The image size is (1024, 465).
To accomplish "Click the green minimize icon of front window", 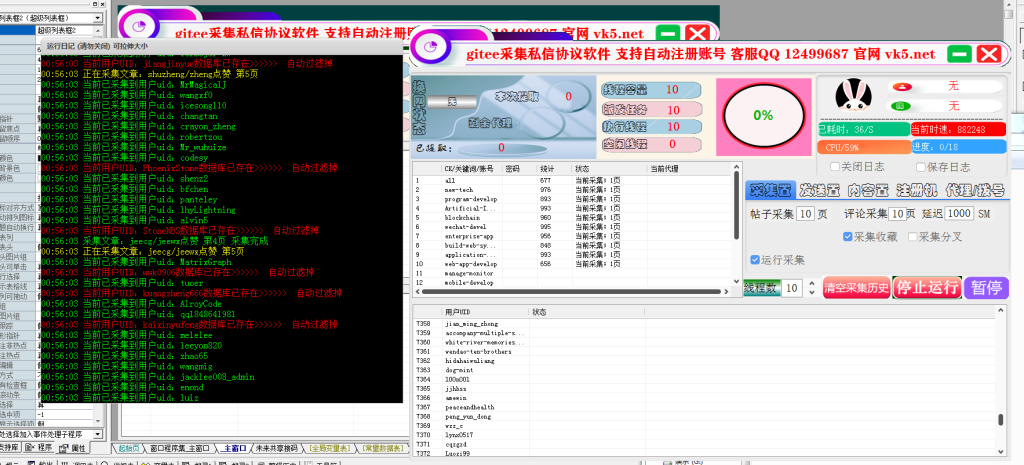I will pyautogui.click(x=960, y=54).
